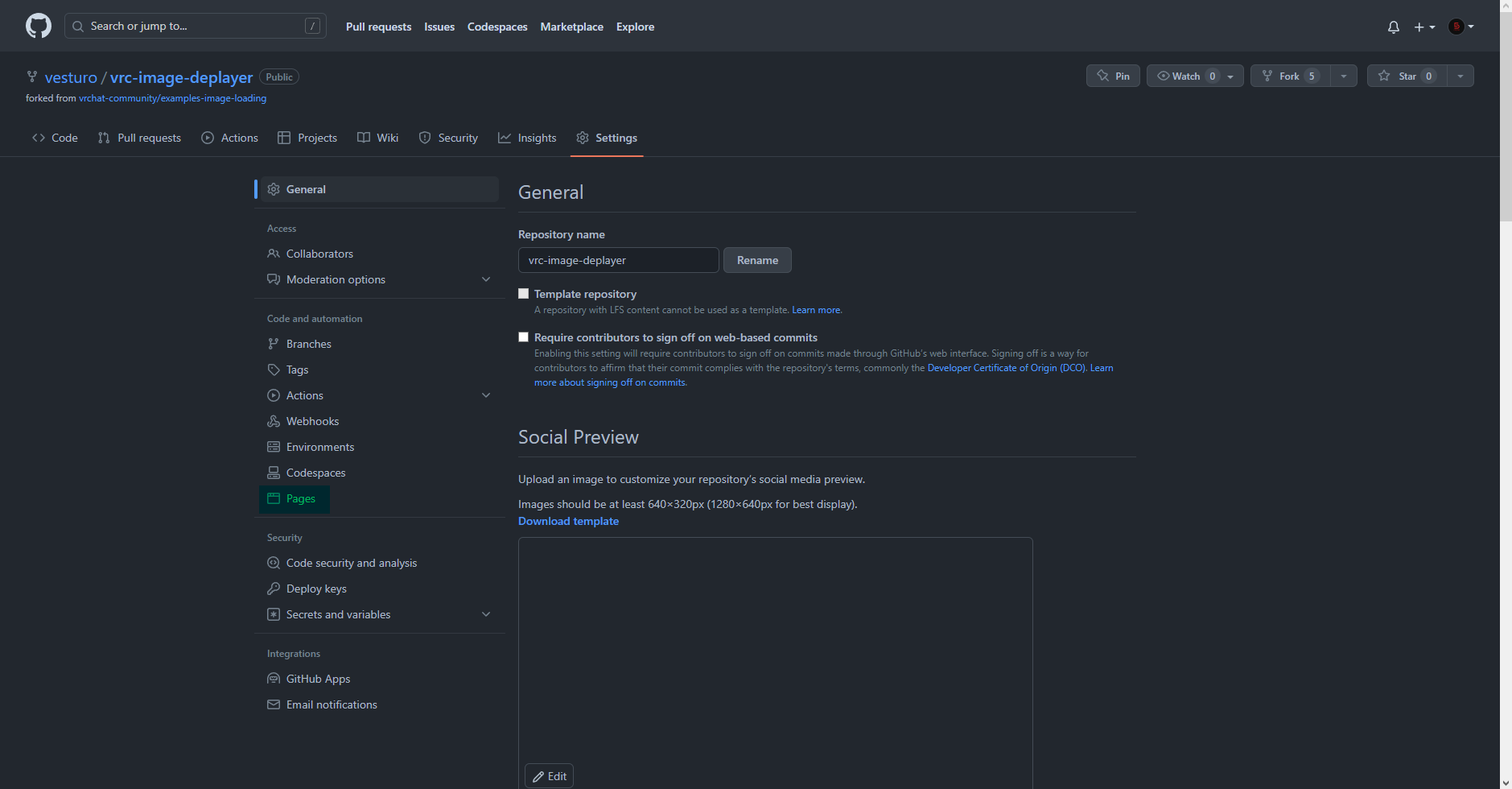Star this repository
The width and height of the screenshot is (1512, 789).
click(x=1407, y=76)
